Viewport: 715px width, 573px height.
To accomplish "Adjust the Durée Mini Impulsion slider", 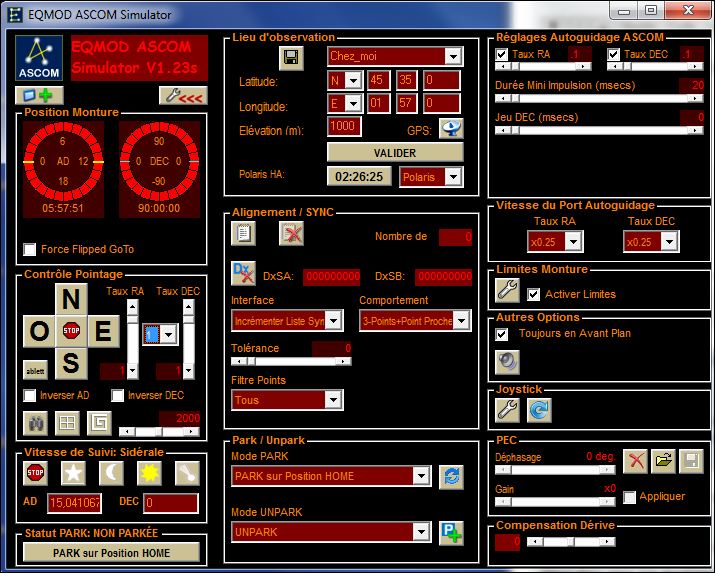I will pos(600,100).
